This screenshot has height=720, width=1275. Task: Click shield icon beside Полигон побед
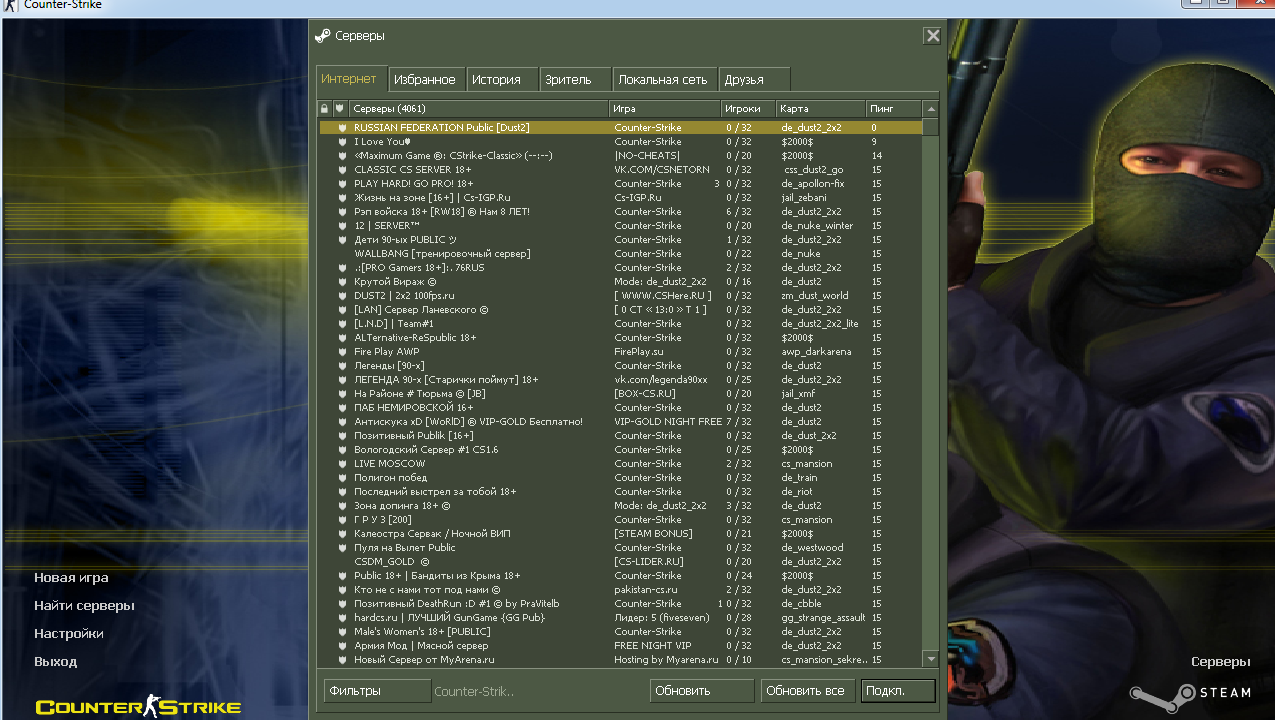[x=342, y=478]
